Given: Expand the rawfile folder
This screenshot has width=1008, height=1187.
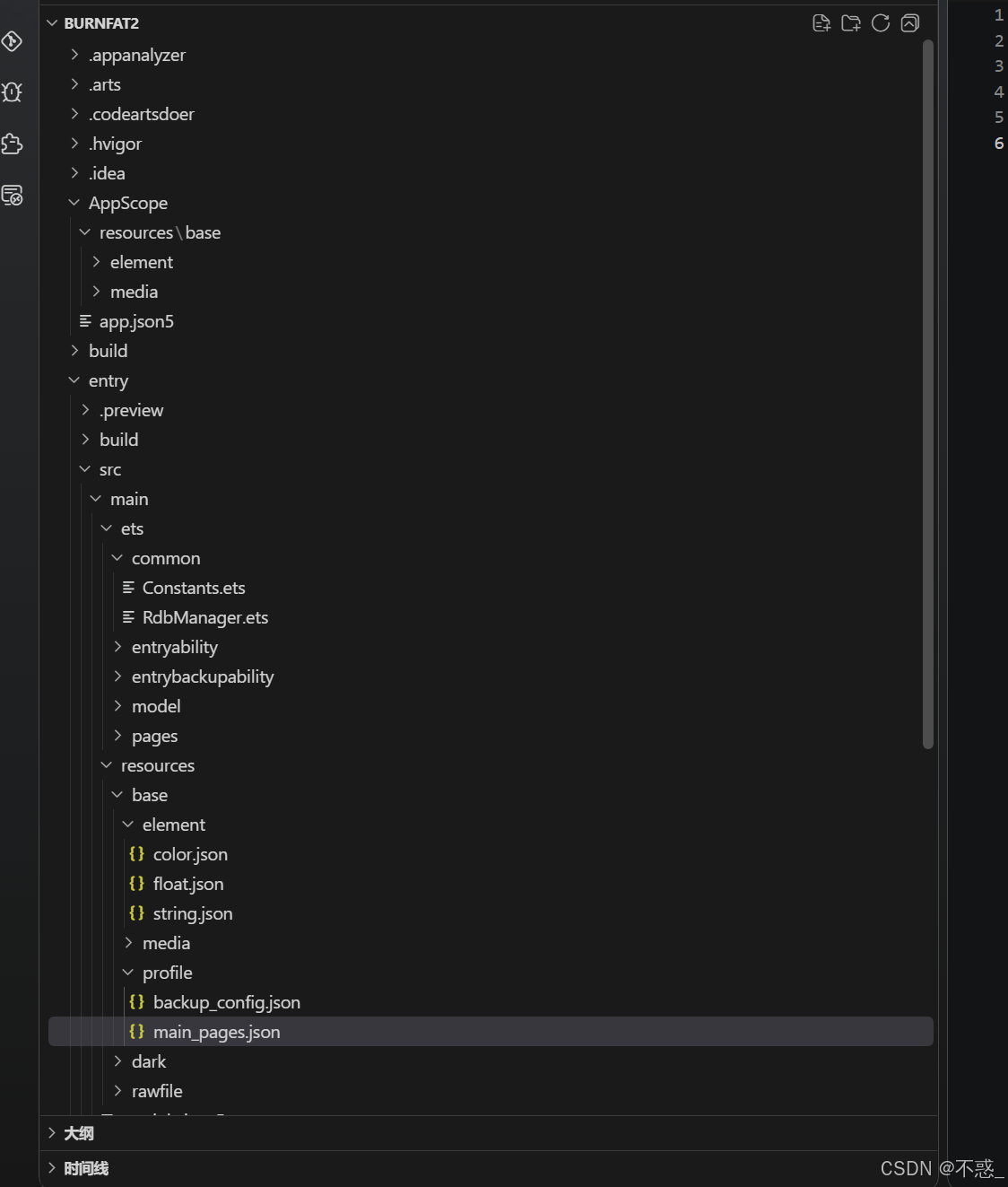Looking at the screenshot, I should pyautogui.click(x=117, y=1091).
